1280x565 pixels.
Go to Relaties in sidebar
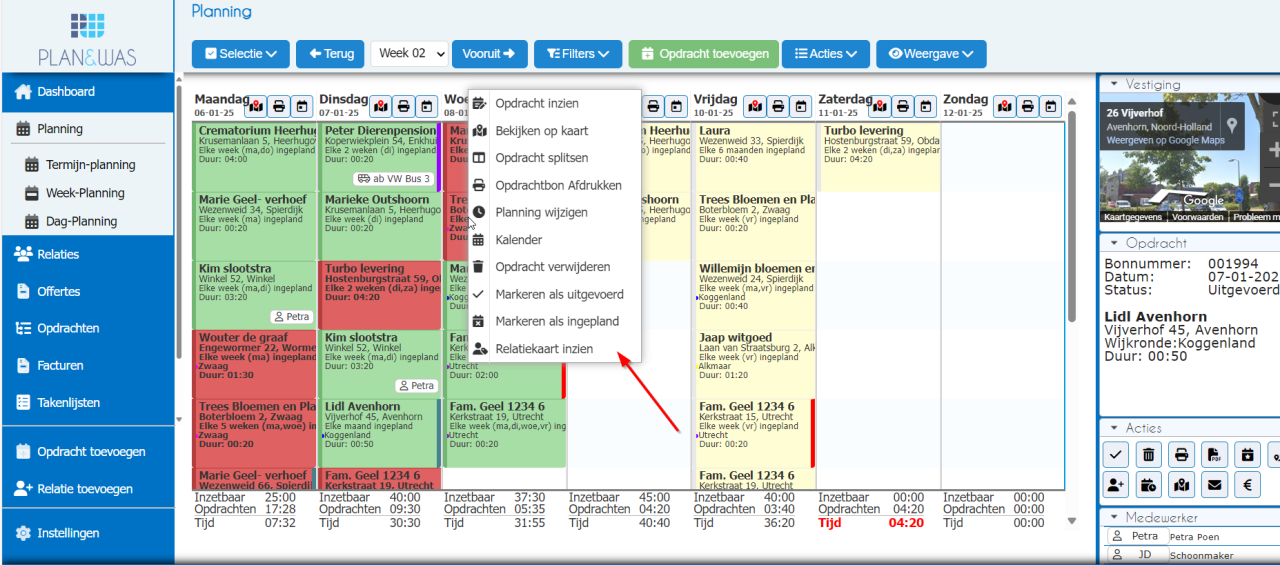point(87,254)
